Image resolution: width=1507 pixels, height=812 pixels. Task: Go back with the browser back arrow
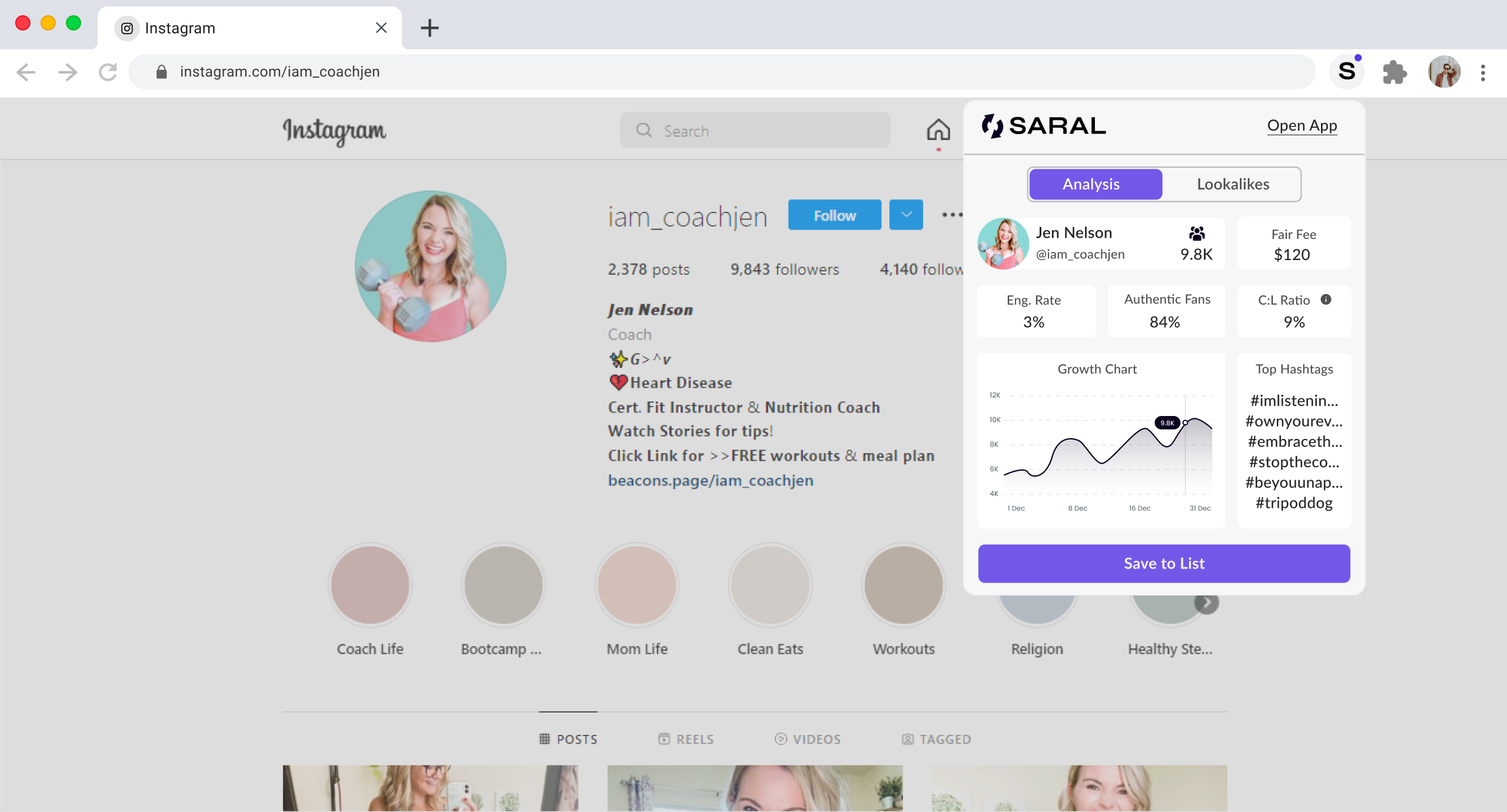click(26, 72)
